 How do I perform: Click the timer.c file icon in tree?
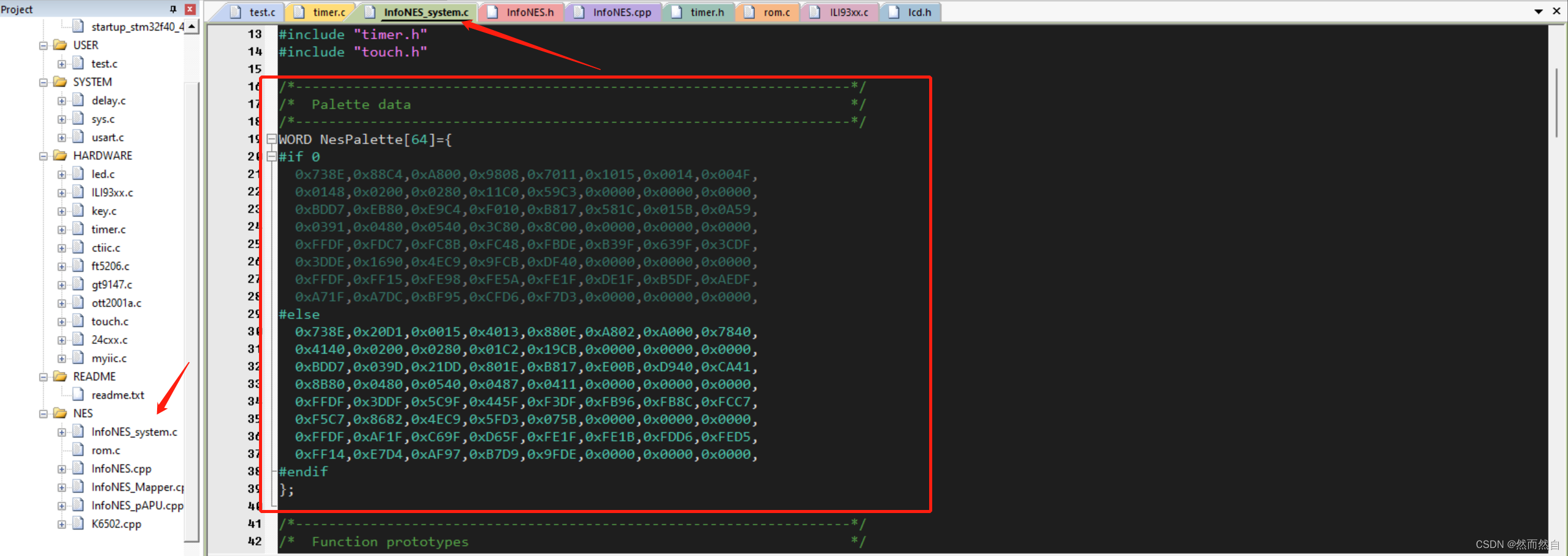click(78, 228)
